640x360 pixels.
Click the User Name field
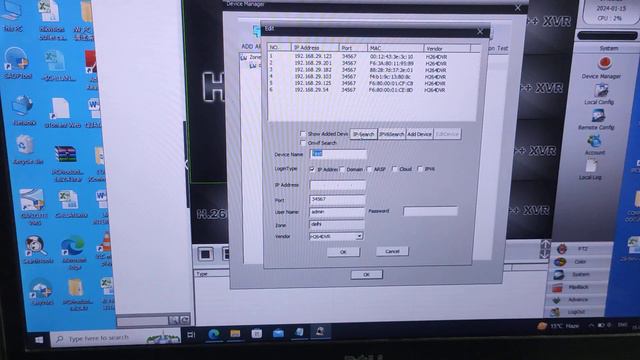tap(337, 212)
